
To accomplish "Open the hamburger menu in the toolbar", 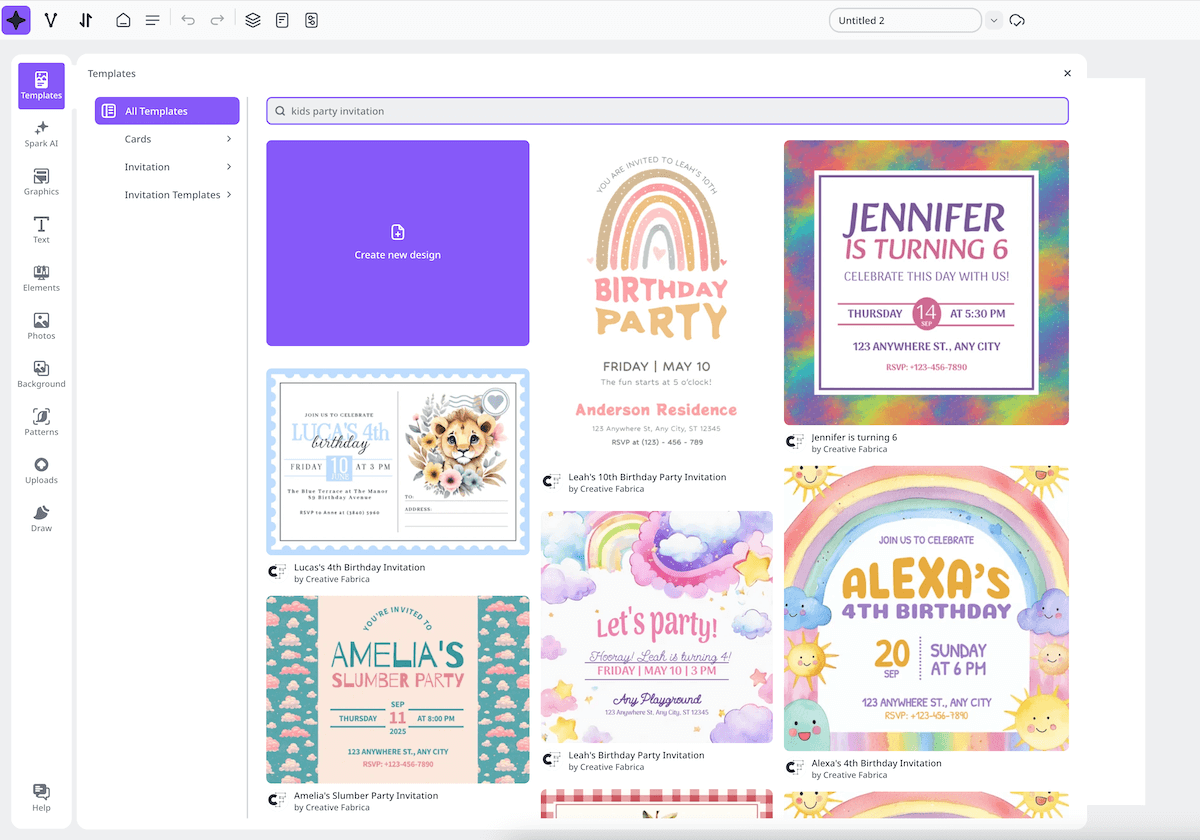I will coord(153,19).
